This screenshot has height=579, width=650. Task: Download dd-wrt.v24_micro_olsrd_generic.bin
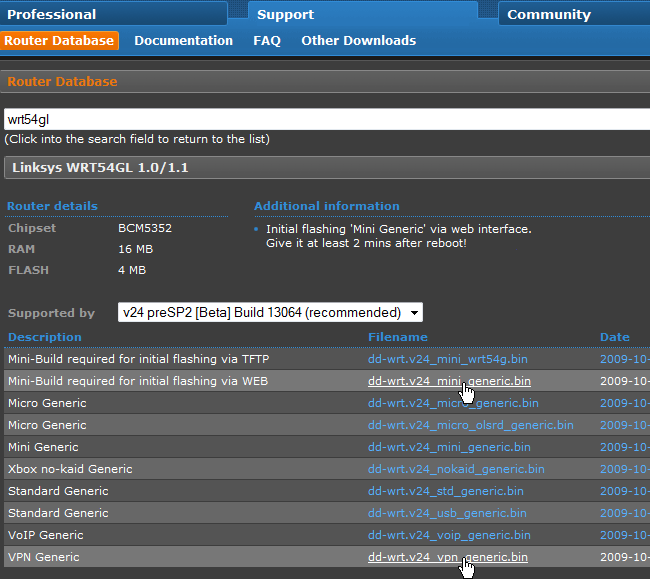[471, 425]
